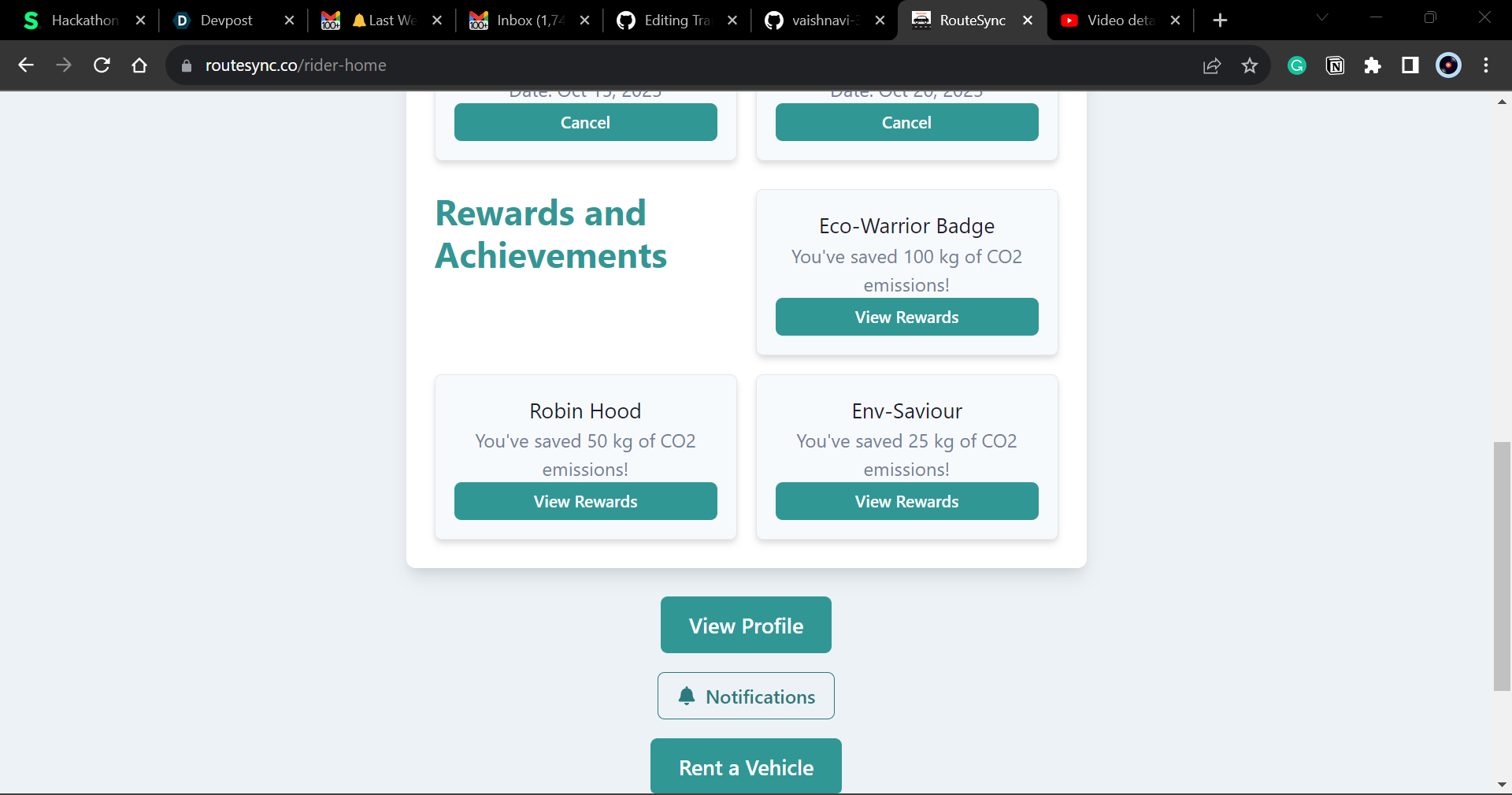Click the share page icon in the address bar
Viewport: 1512px width, 795px height.
[1212, 65]
